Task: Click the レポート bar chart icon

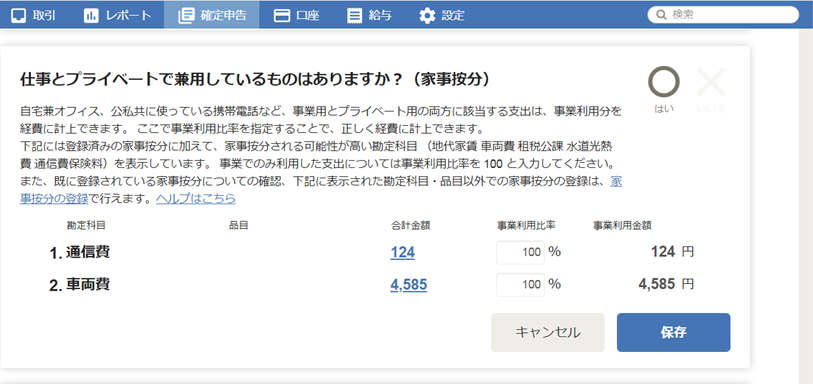Action: [91, 15]
